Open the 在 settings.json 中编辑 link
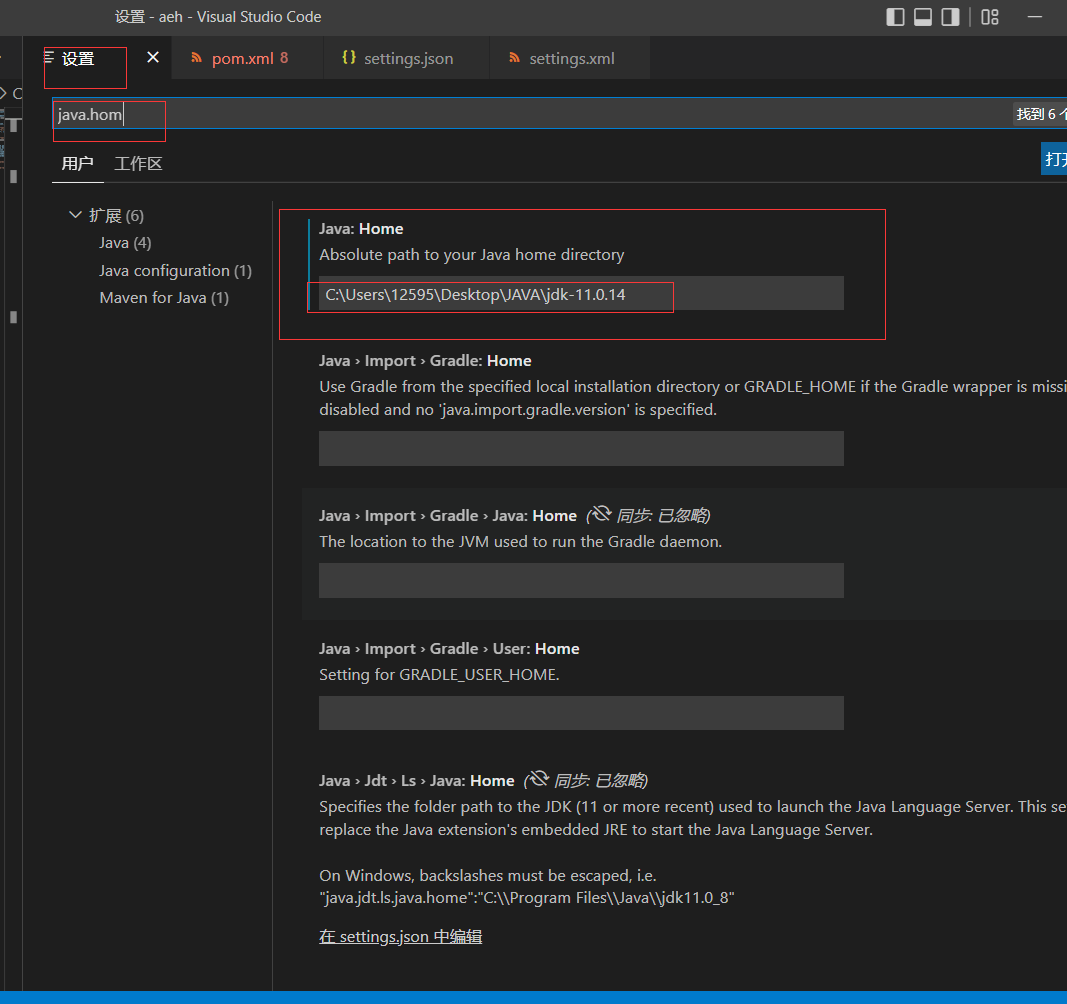This screenshot has width=1067, height=1004. click(x=400, y=936)
